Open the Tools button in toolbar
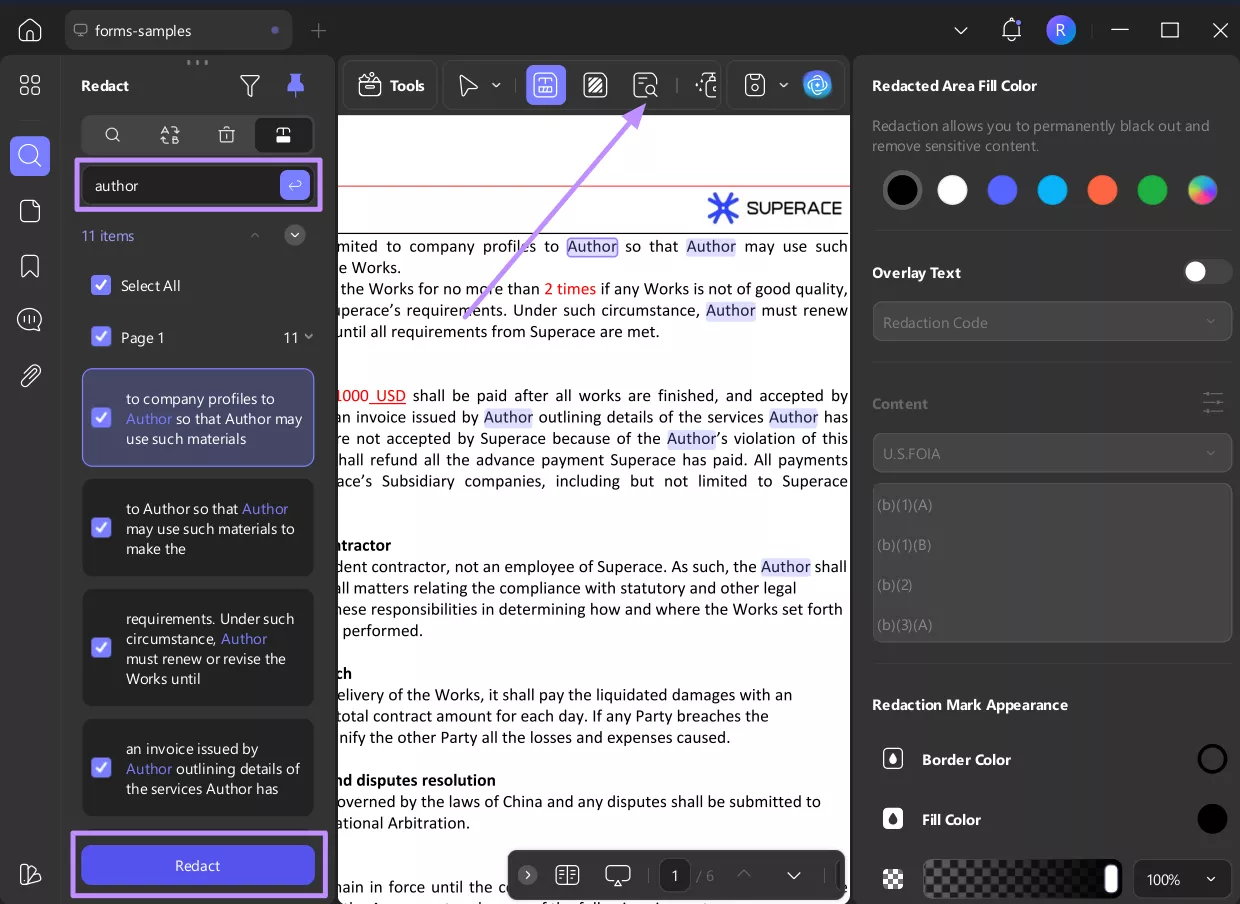The width and height of the screenshot is (1240, 904). [391, 86]
